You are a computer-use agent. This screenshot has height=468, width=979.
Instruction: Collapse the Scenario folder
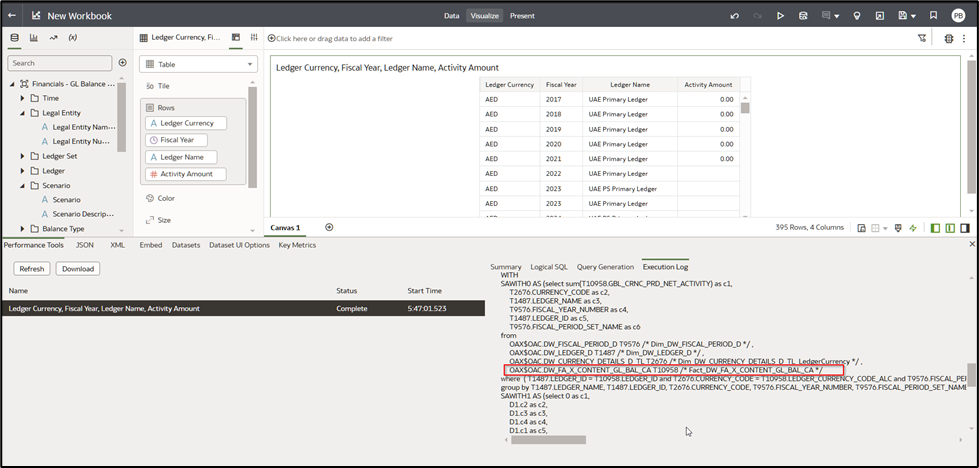point(22,185)
